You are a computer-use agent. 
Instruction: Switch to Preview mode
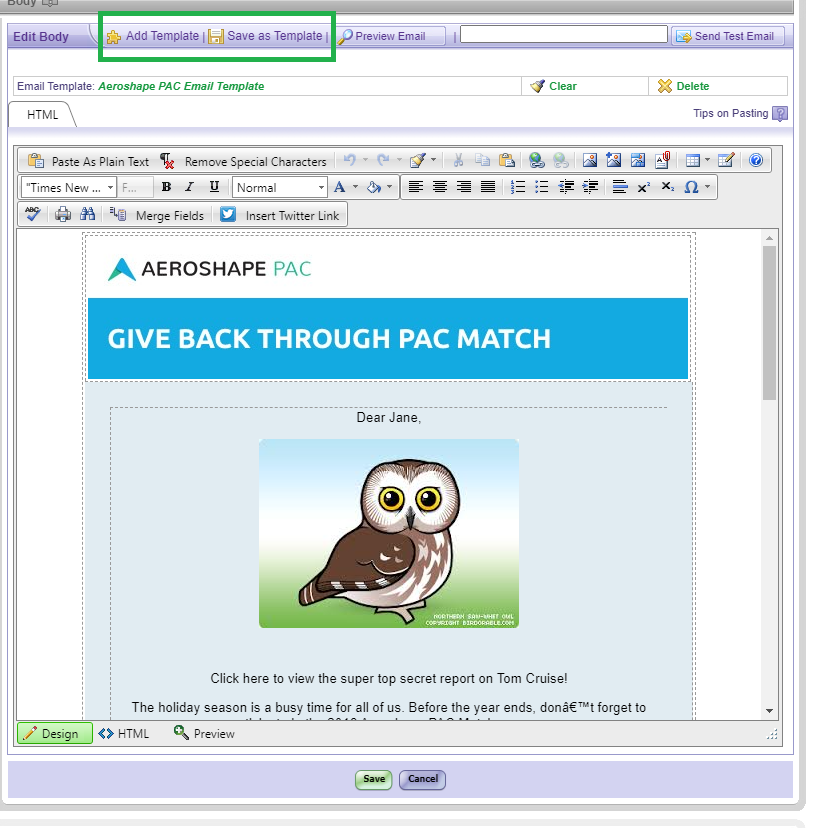(204, 733)
